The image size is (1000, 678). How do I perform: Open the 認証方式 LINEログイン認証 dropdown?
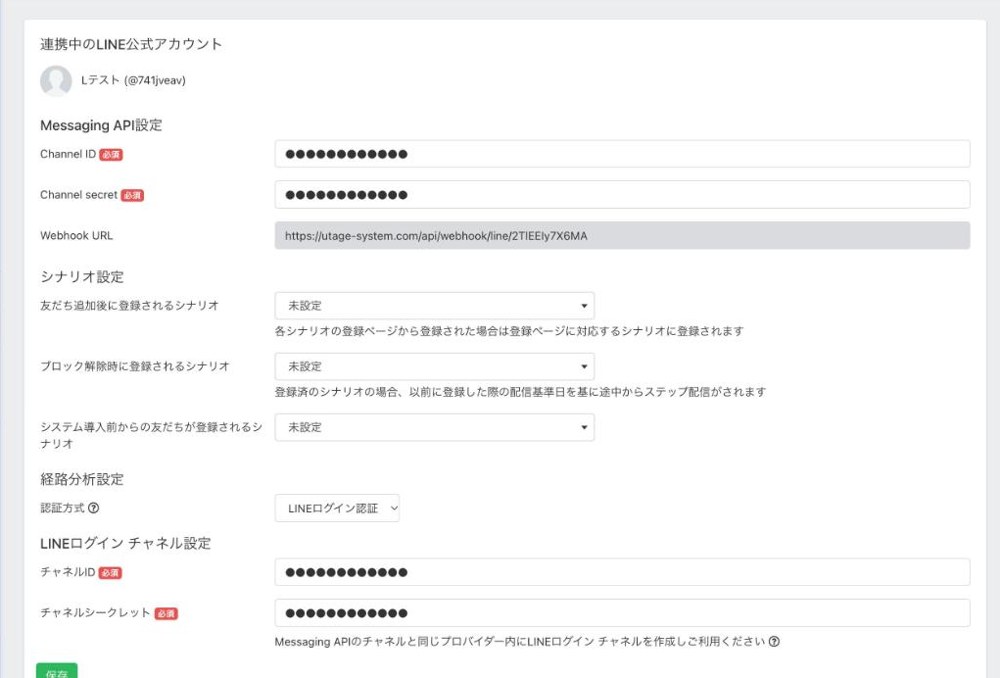[x=337, y=508]
